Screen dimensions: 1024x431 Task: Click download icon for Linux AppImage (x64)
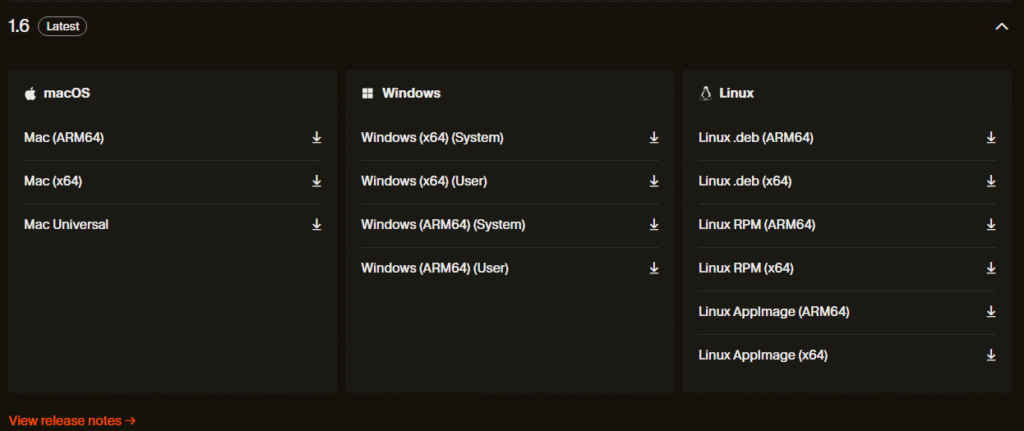(x=991, y=355)
